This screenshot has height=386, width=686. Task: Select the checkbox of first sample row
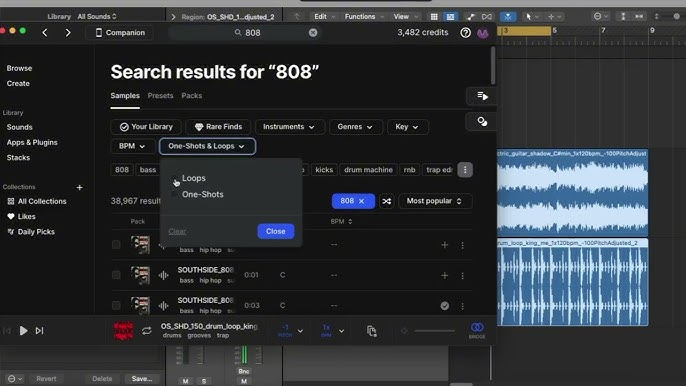116,245
